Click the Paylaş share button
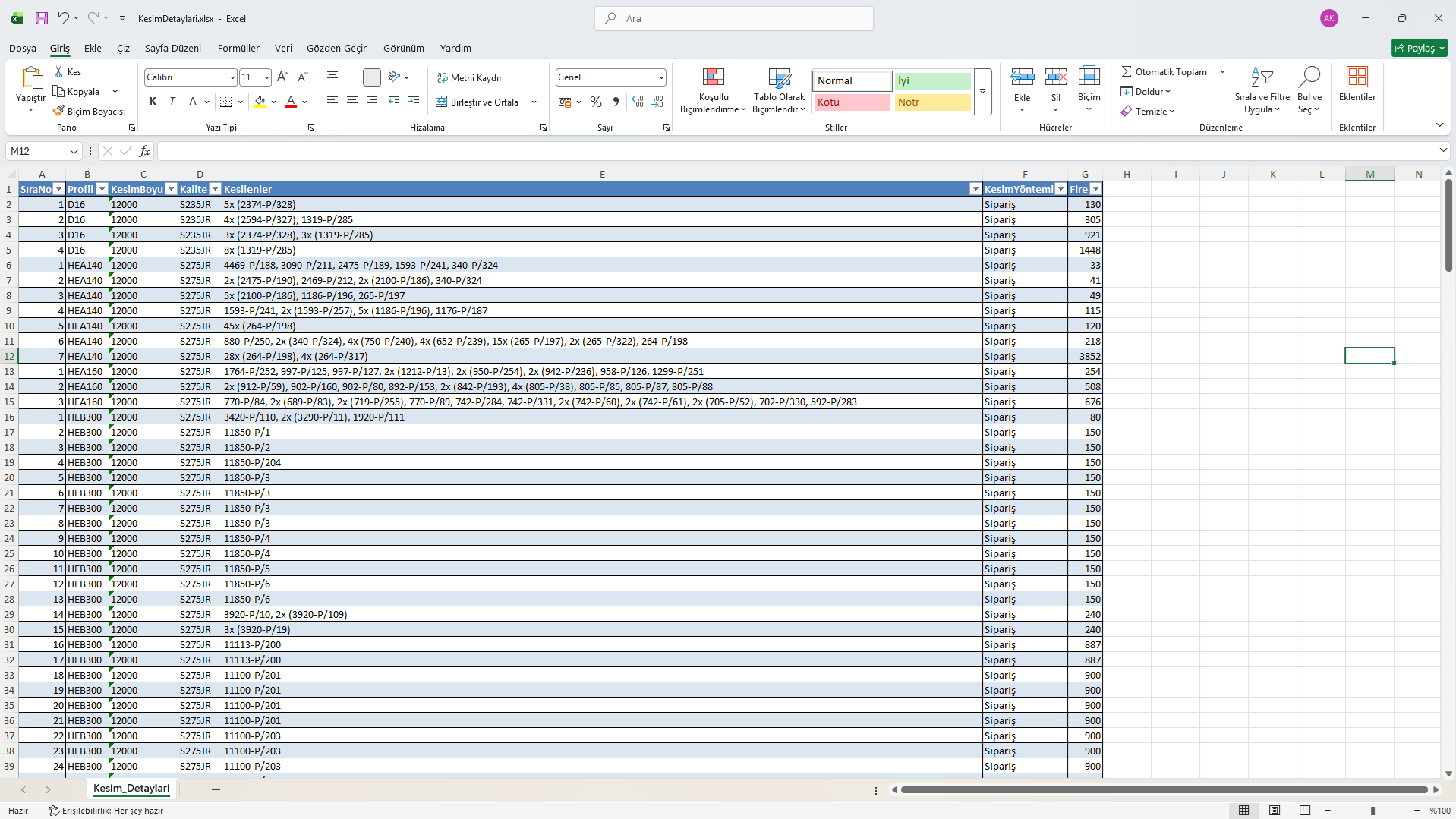 [1420, 48]
